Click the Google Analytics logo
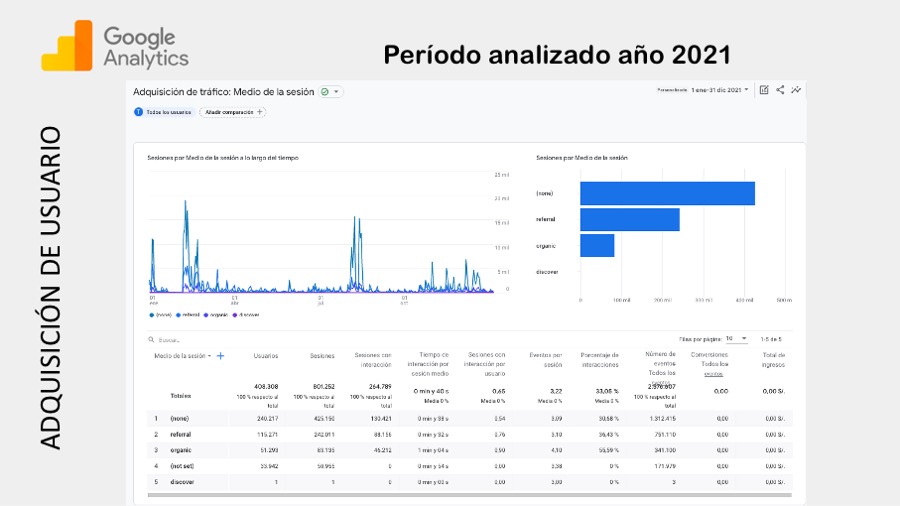The image size is (900, 506). (115, 46)
